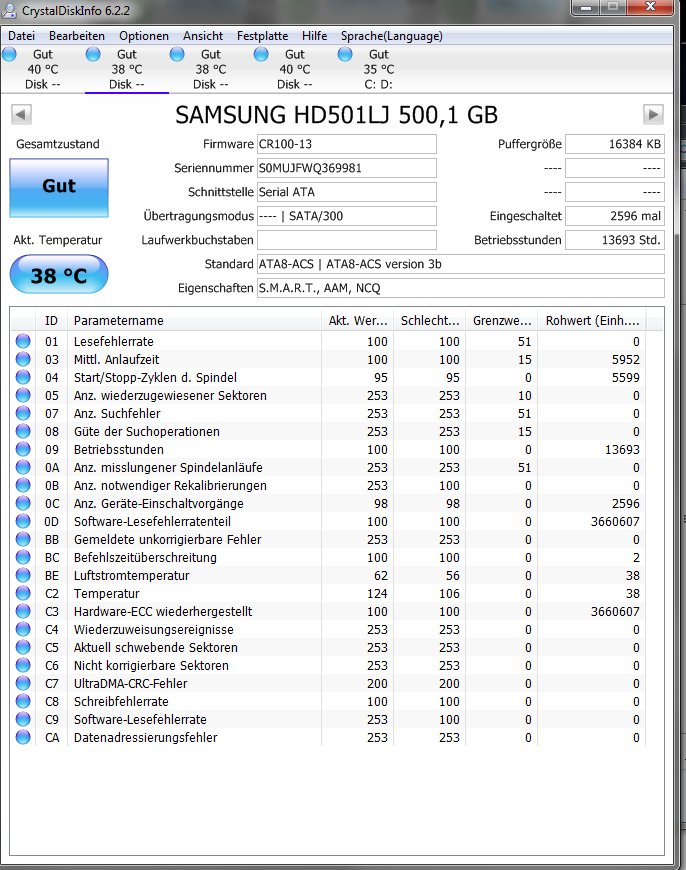
Task: Click the Grenzwe... column header
Action: click(502, 321)
